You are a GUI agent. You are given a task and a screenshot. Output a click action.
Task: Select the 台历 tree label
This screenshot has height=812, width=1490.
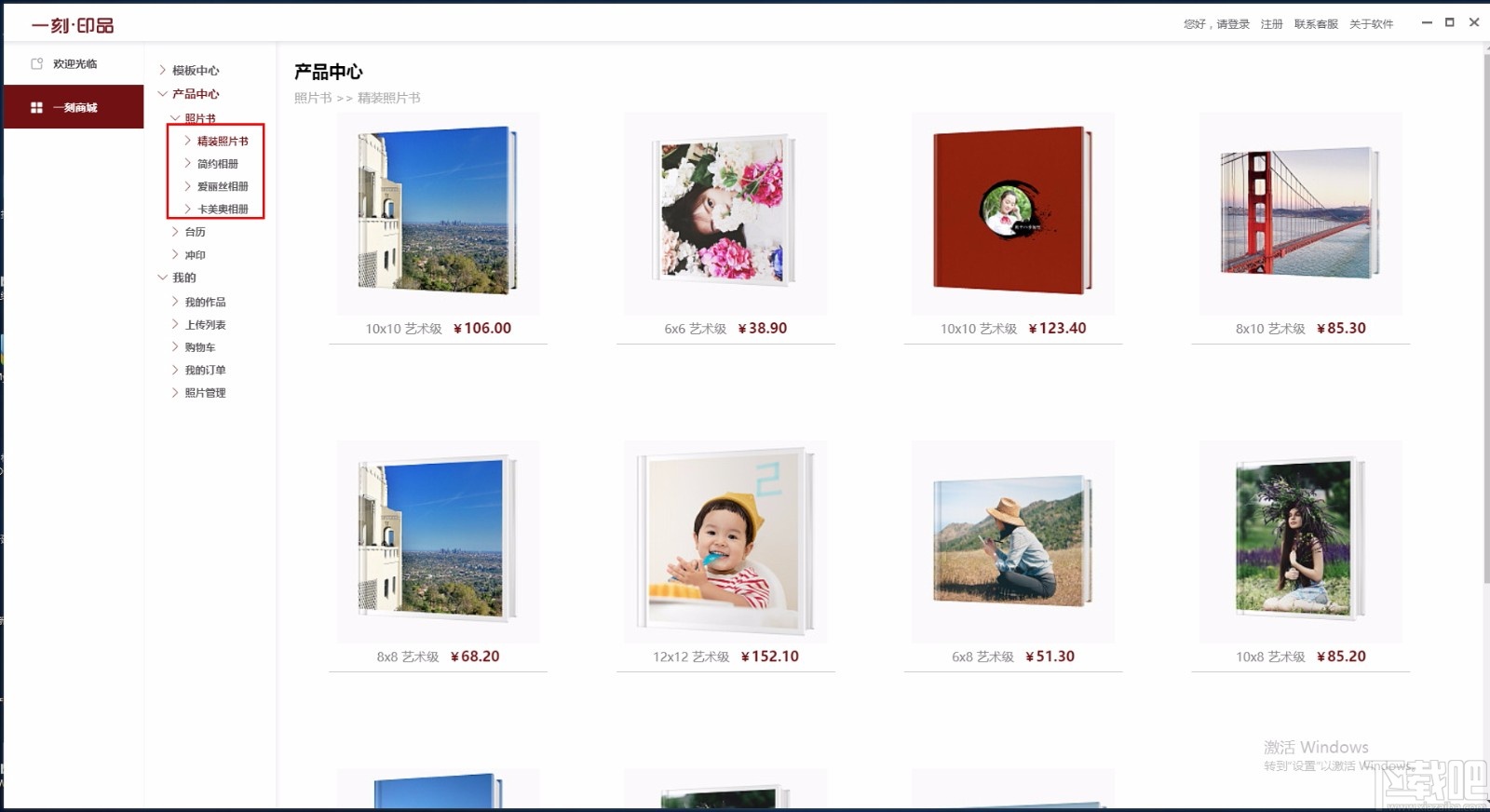tap(195, 232)
